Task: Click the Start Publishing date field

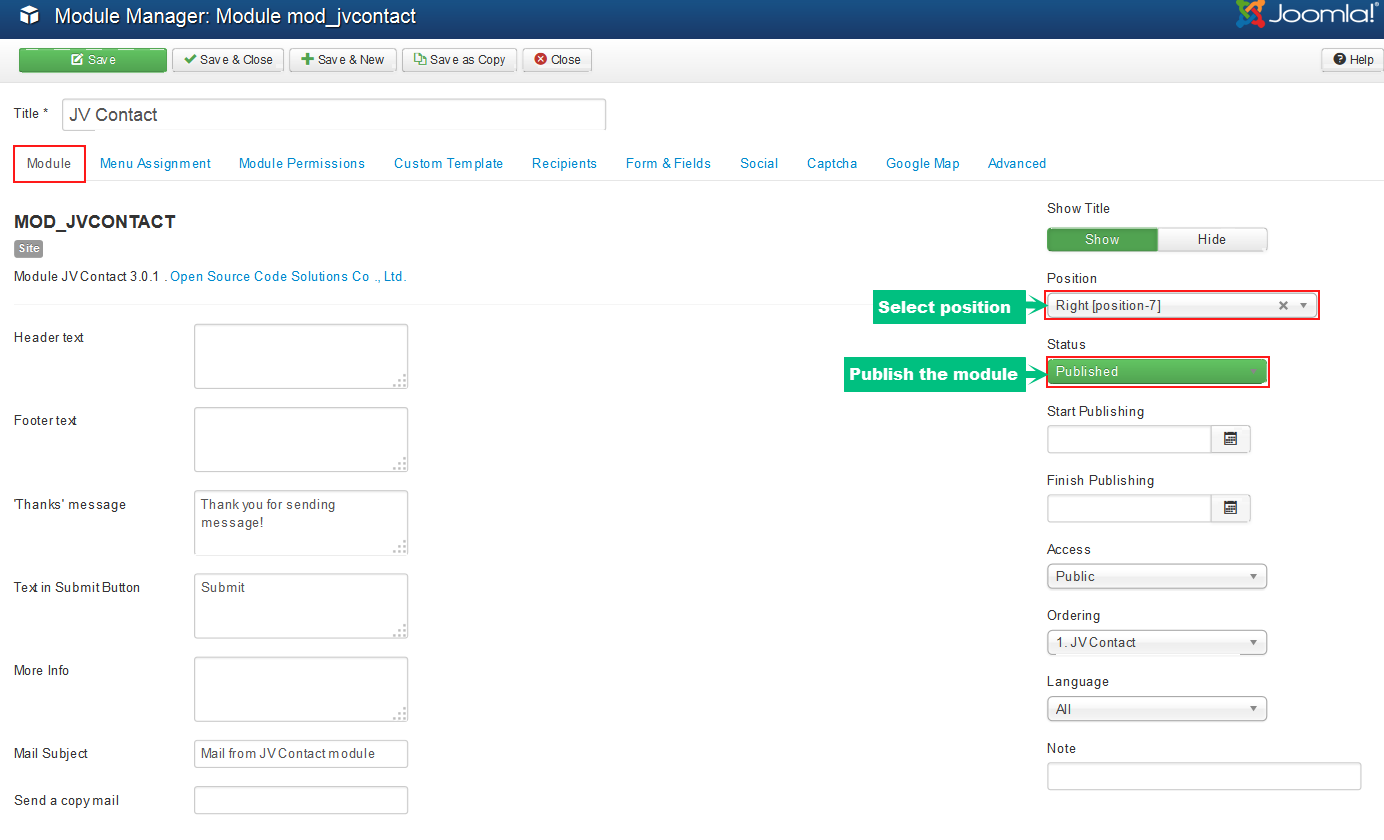Action: click(1129, 439)
